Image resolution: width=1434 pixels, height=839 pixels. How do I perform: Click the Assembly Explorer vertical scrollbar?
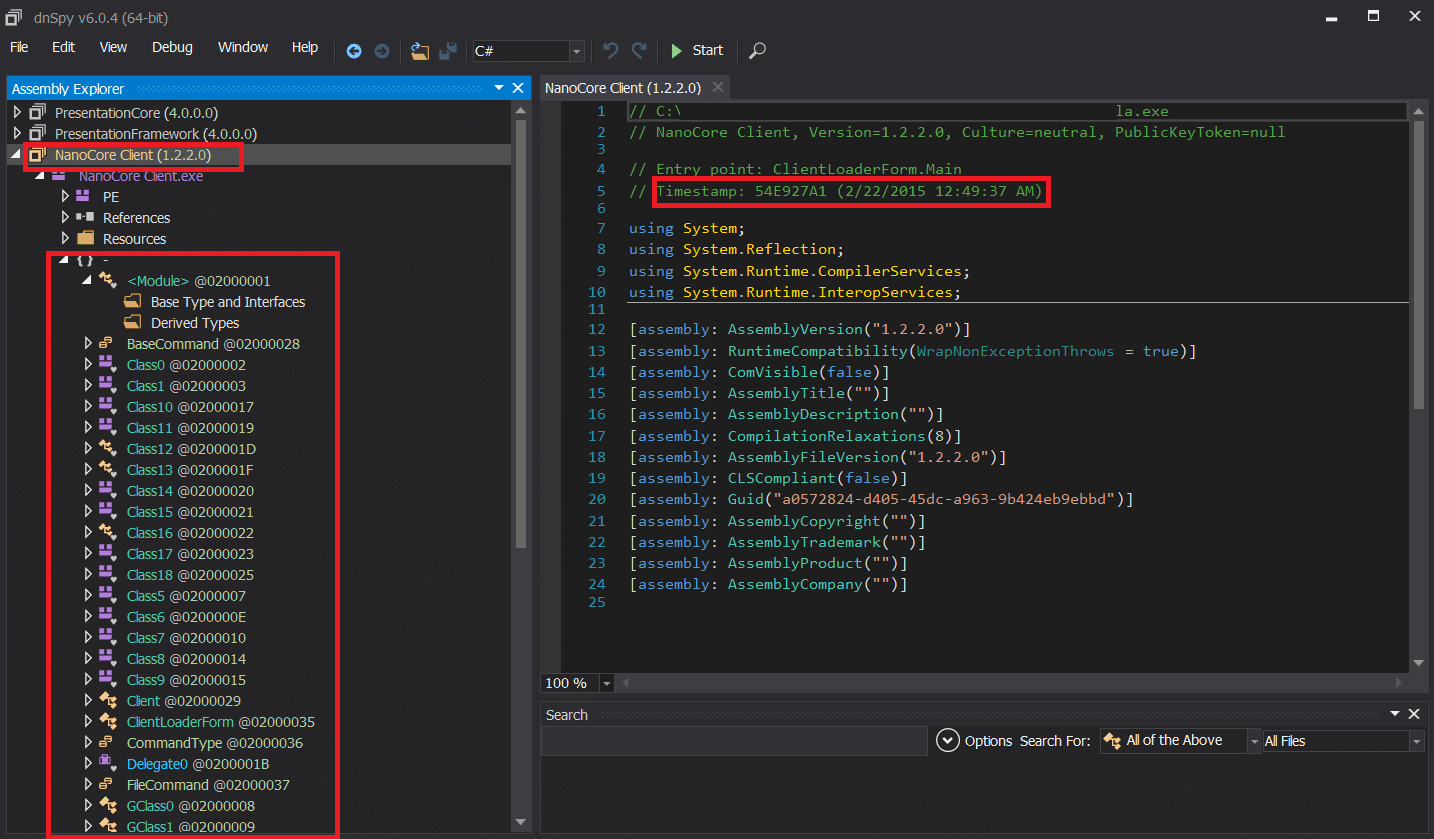[520, 335]
